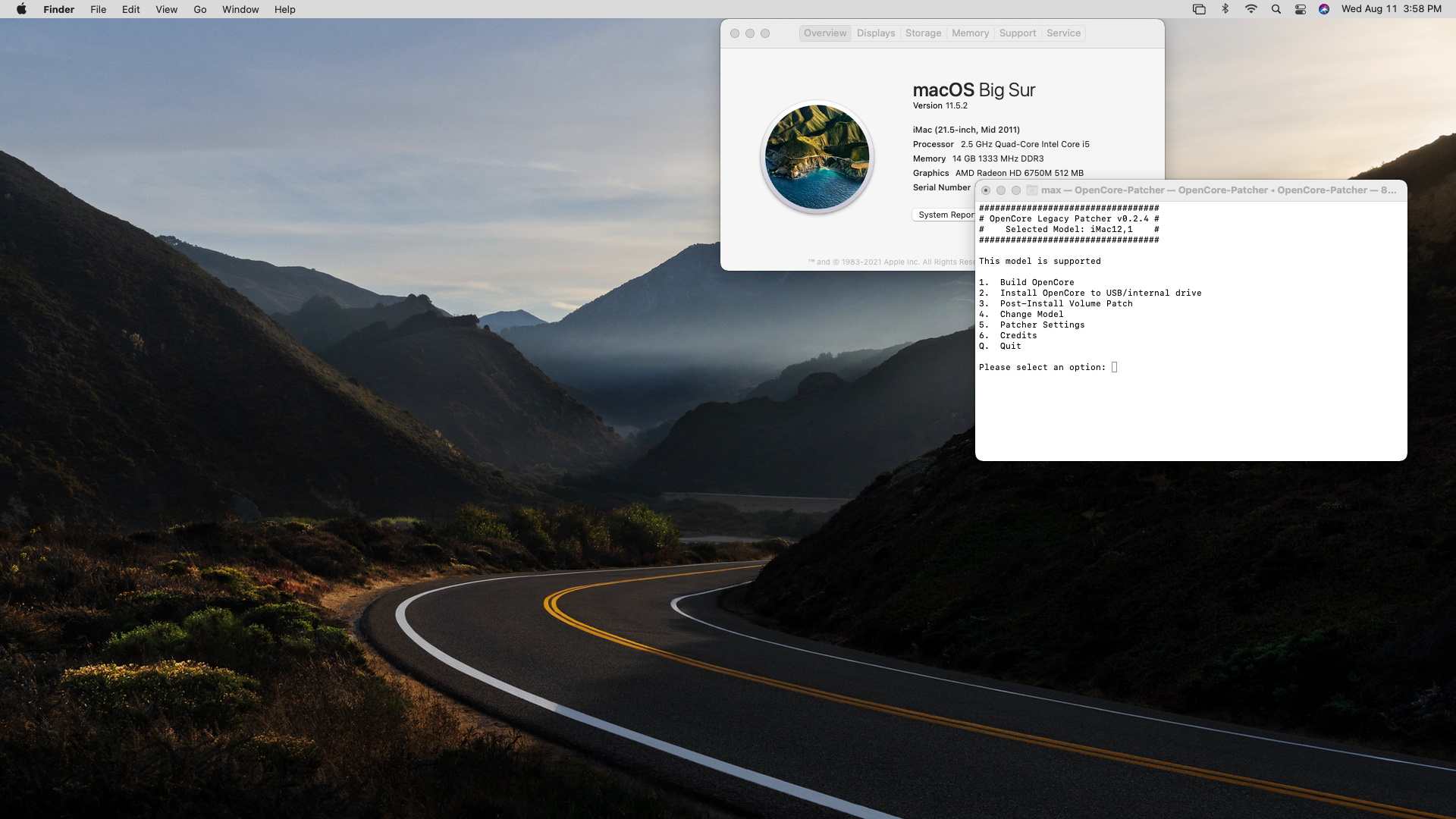Select the Overview tab in About This Mac
Viewport: 1456px width, 819px height.
[825, 33]
